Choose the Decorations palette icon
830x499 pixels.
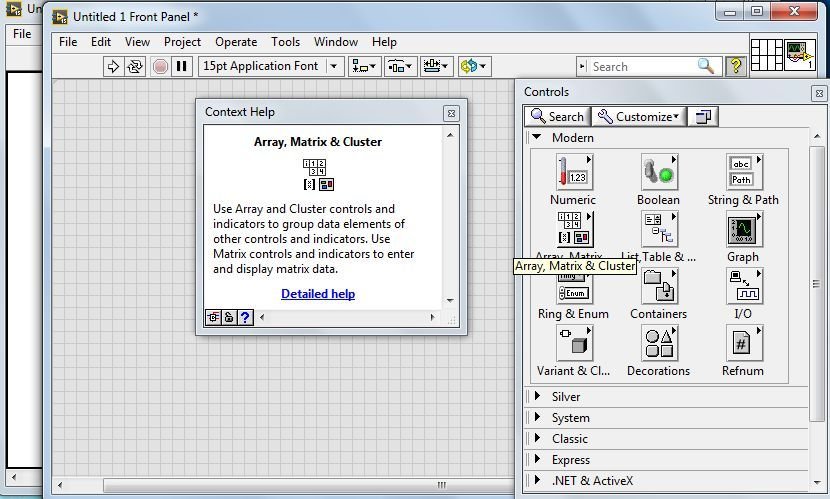[658, 344]
